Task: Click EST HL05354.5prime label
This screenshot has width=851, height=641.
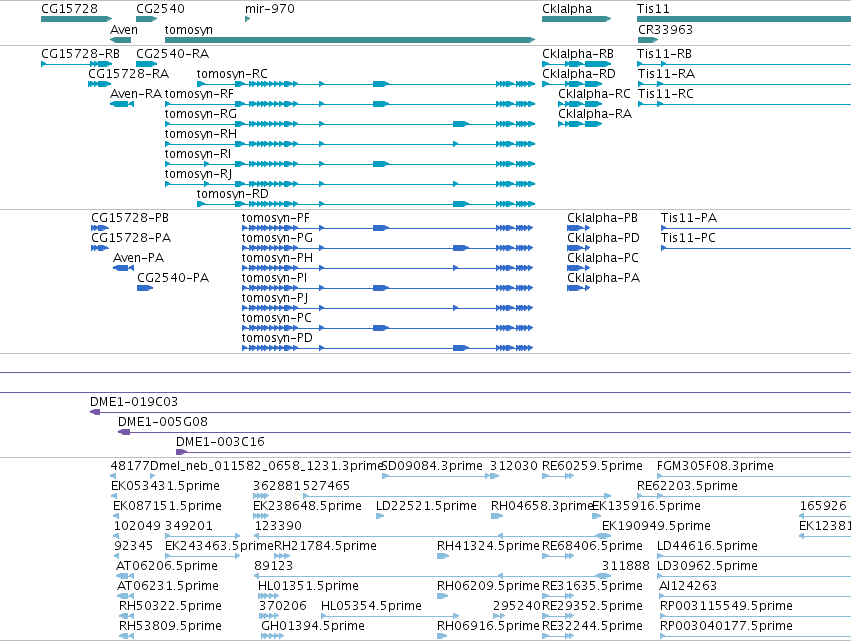Action: click(x=371, y=606)
